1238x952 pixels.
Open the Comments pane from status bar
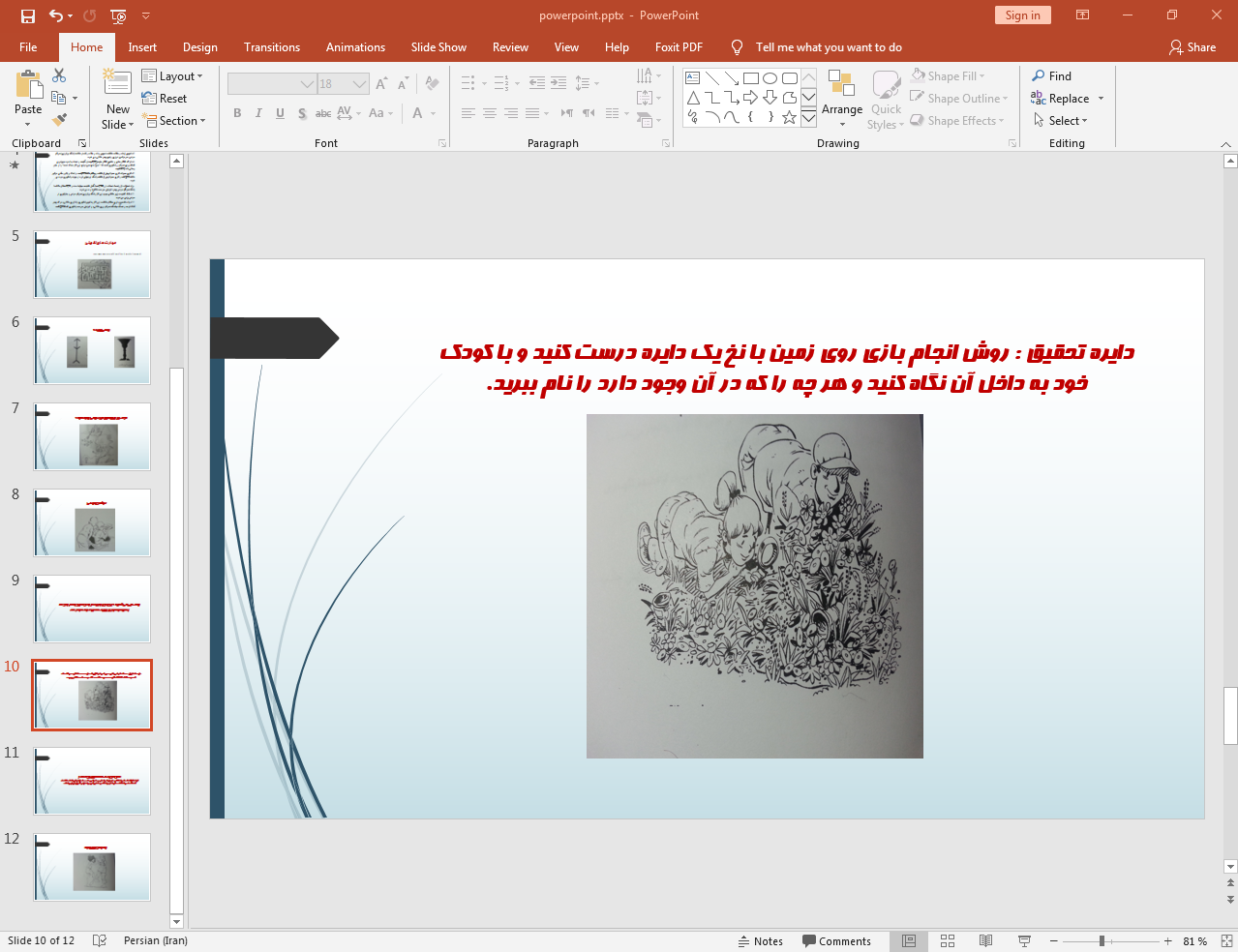point(836,941)
